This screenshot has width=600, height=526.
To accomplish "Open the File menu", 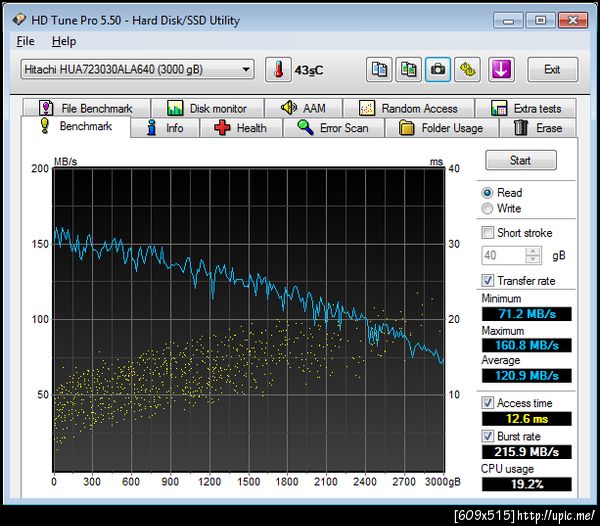I will pyautogui.click(x=25, y=41).
